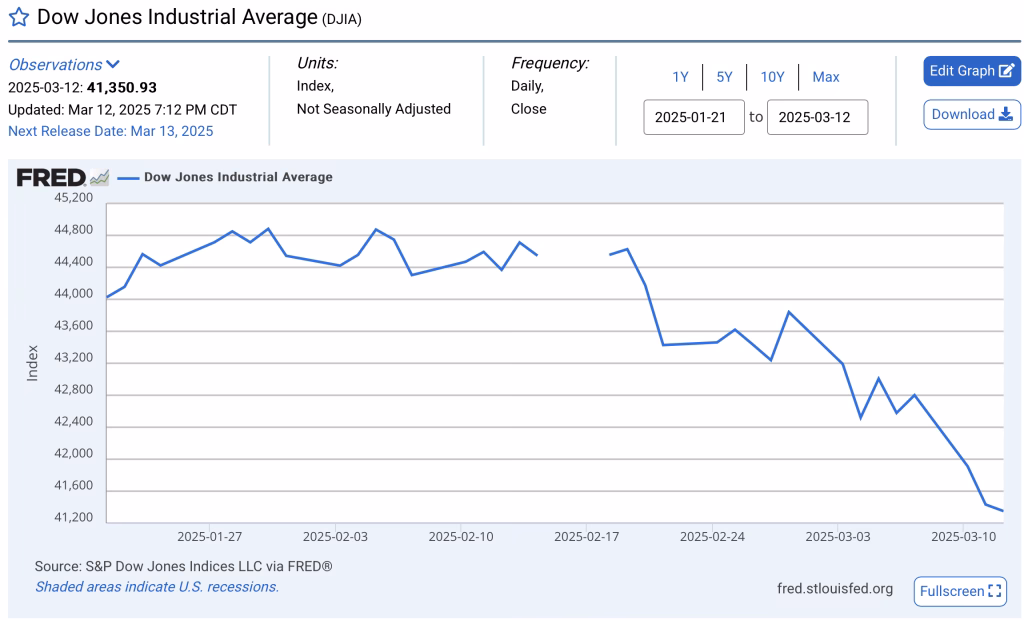This screenshot has height=620, width=1024.
Task: Click the 41,350.93 observation value
Action: 121,88
